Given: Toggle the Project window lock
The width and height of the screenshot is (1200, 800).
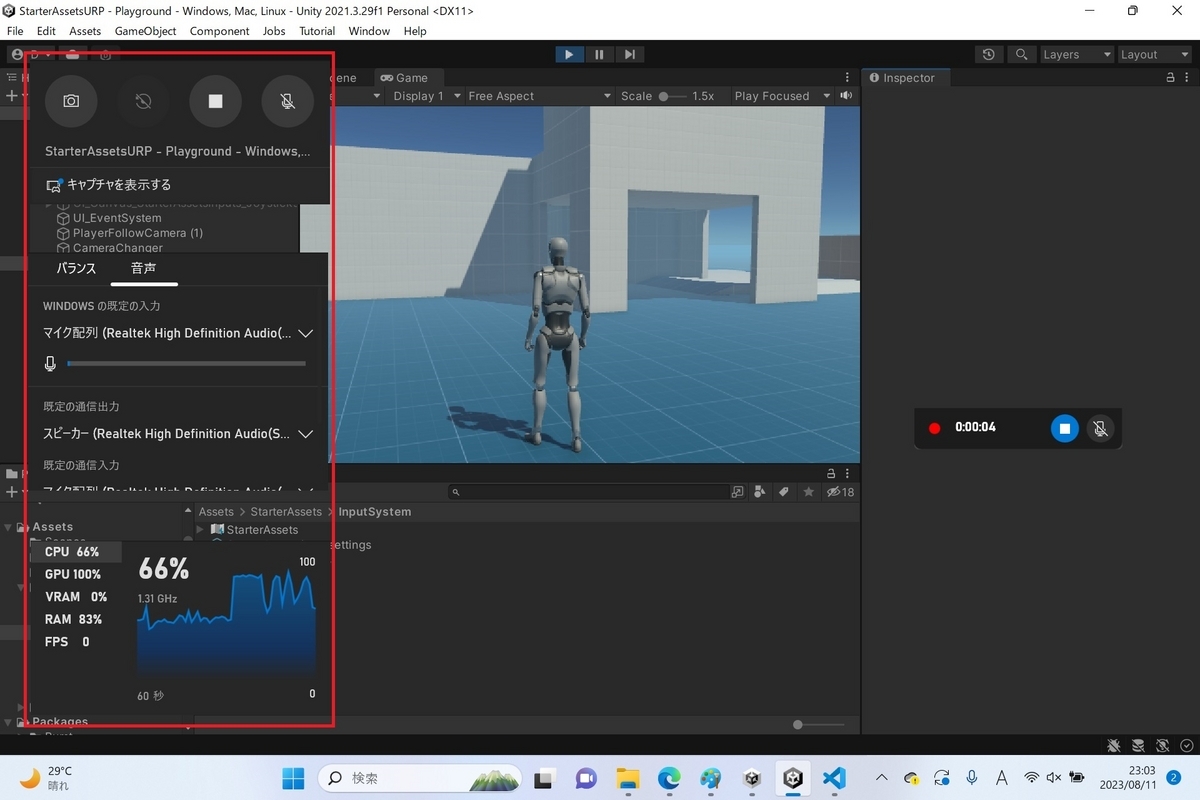Looking at the screenshot, I should [831, 473].
